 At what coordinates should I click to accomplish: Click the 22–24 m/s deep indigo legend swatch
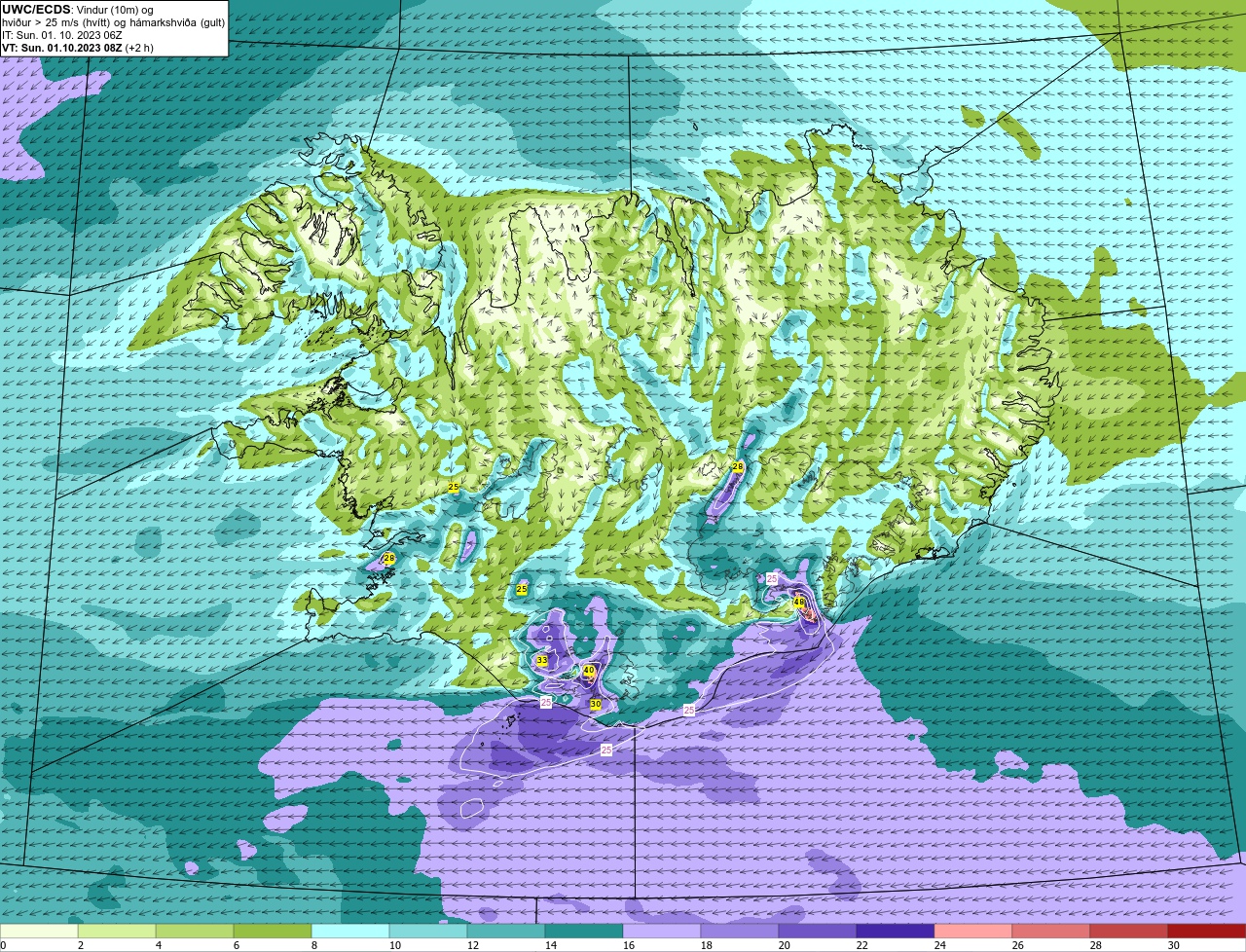(x=896, y=932)
